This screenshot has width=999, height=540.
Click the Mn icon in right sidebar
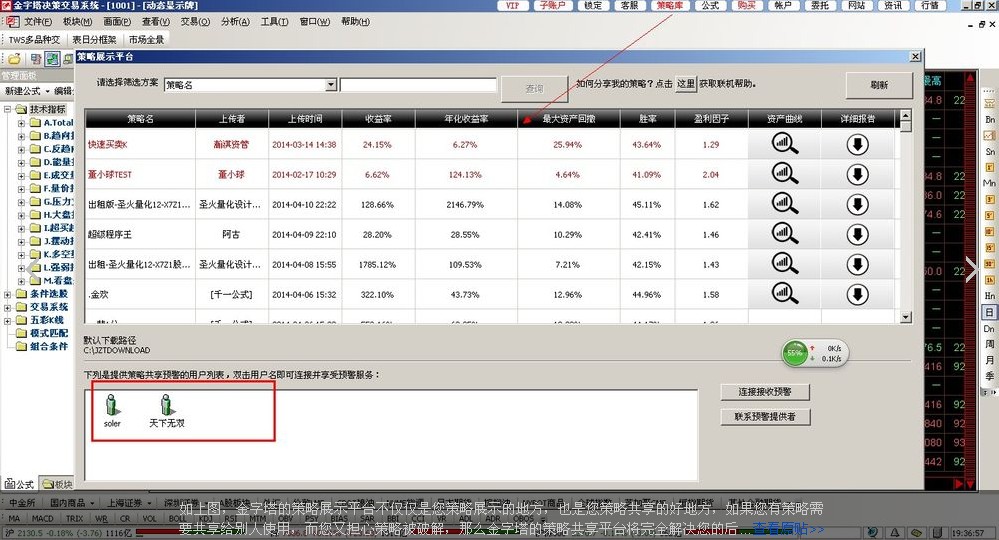(x=989, y=183)
